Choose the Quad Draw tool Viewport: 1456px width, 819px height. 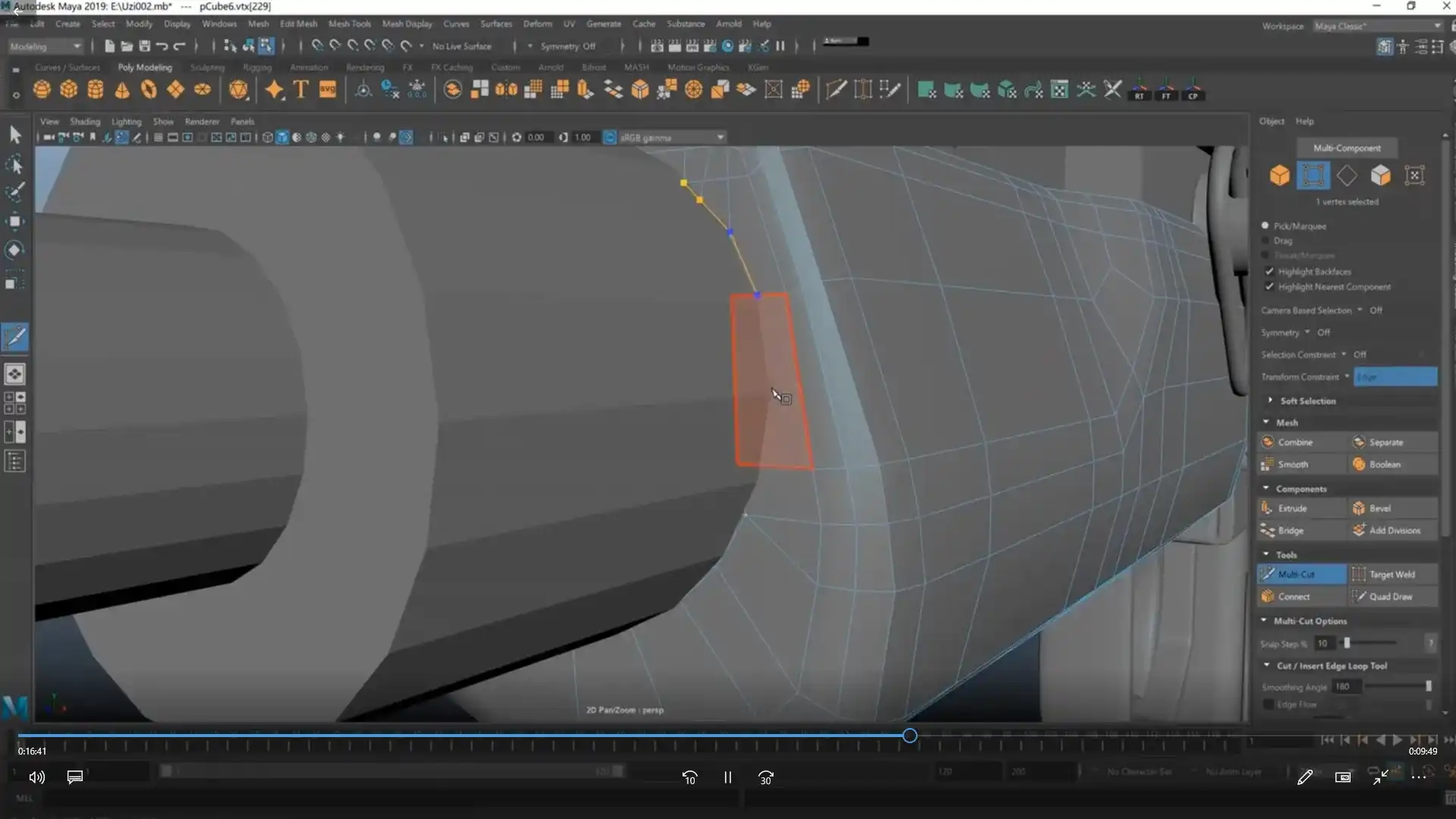coord(1390,596)
